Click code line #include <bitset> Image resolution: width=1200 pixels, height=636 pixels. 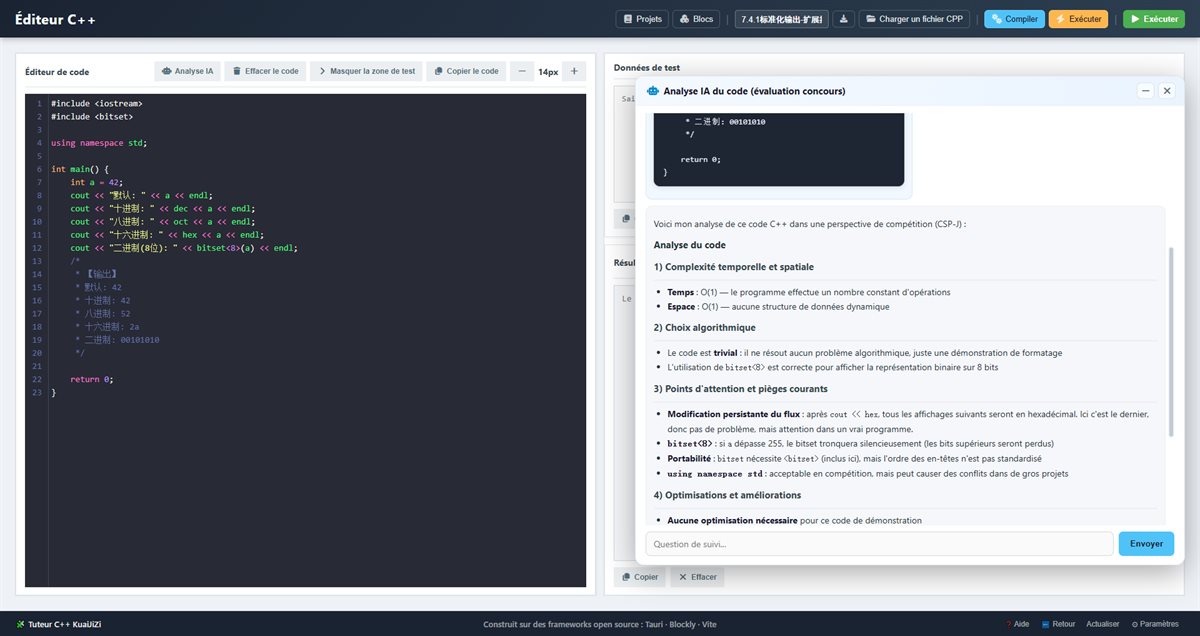(92, 116)
